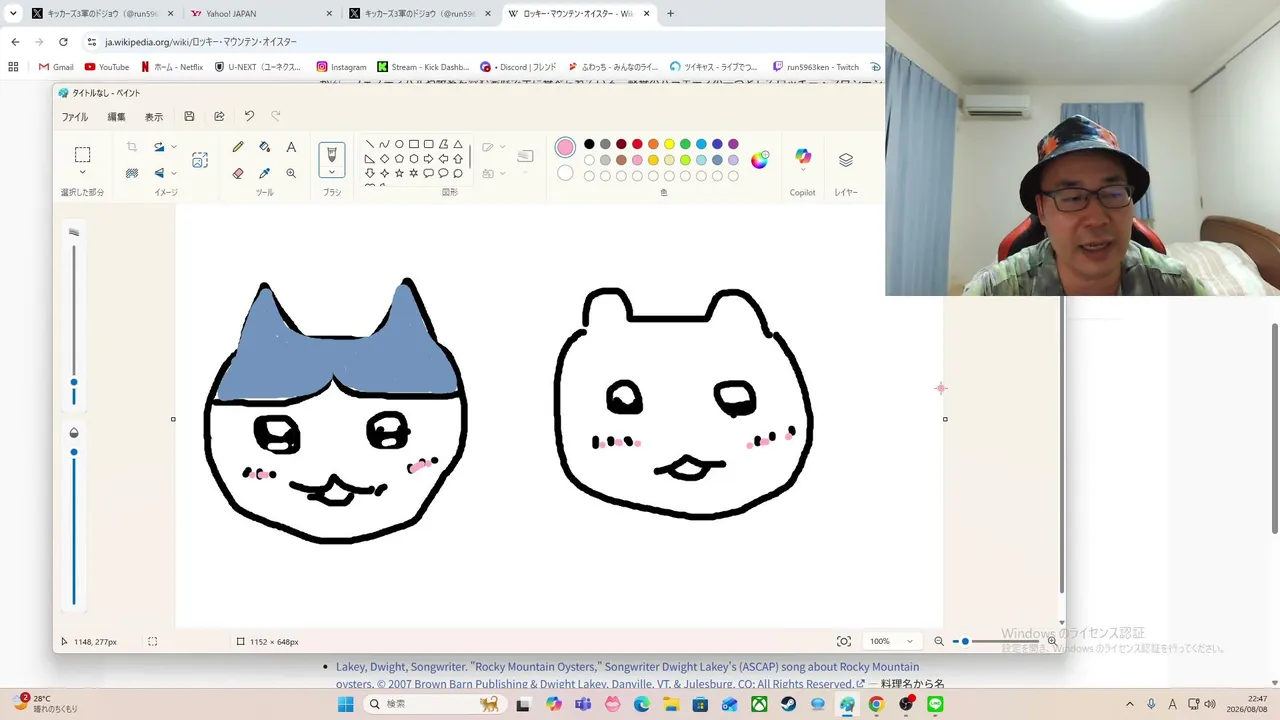Click the Save icon in Paint

click(189, 117)
